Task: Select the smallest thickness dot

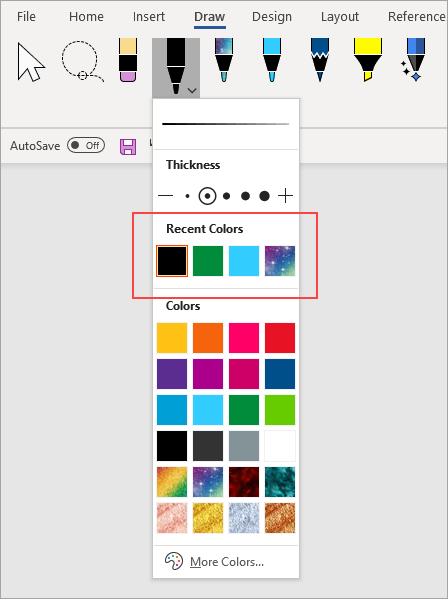Action: click(187, 196)
